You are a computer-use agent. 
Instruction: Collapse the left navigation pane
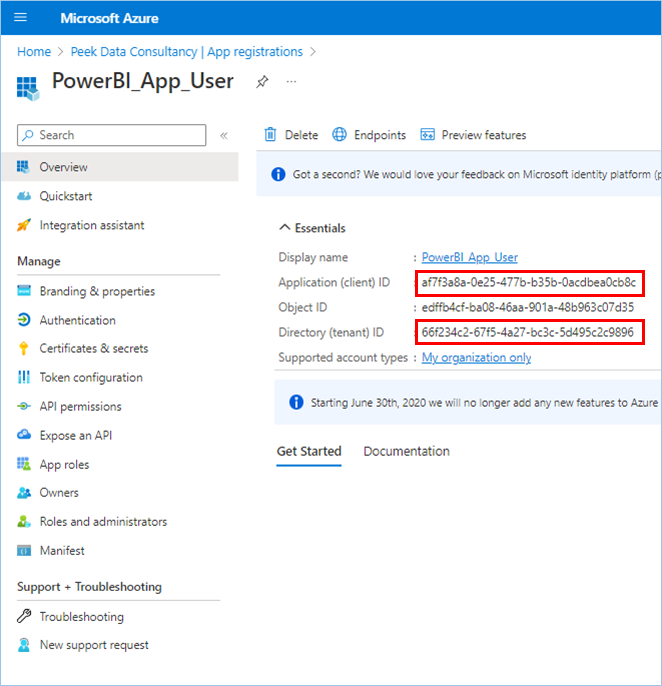tap(224, 135)
